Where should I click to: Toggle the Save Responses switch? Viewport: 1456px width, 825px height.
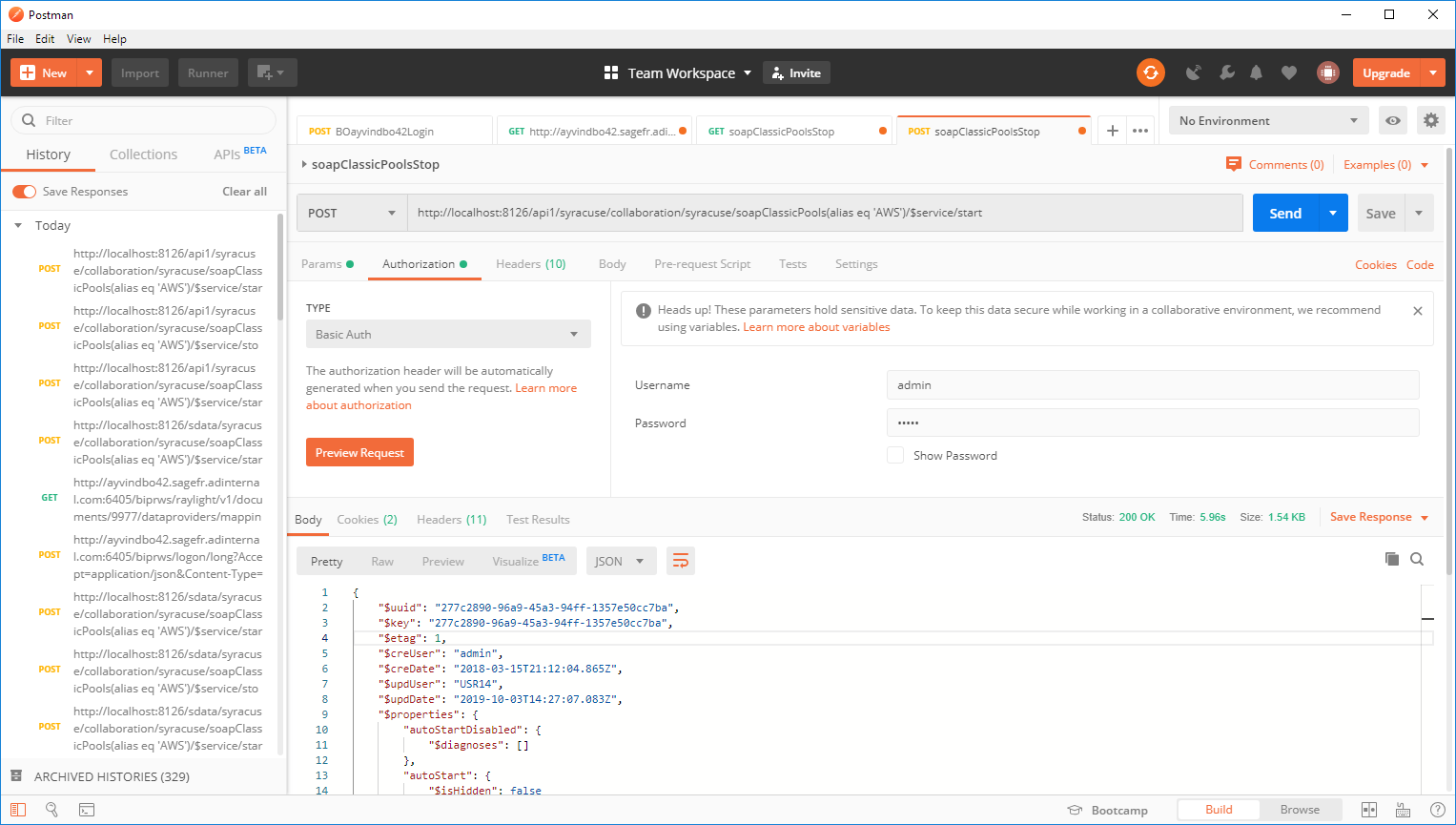[x=25, y=192]
